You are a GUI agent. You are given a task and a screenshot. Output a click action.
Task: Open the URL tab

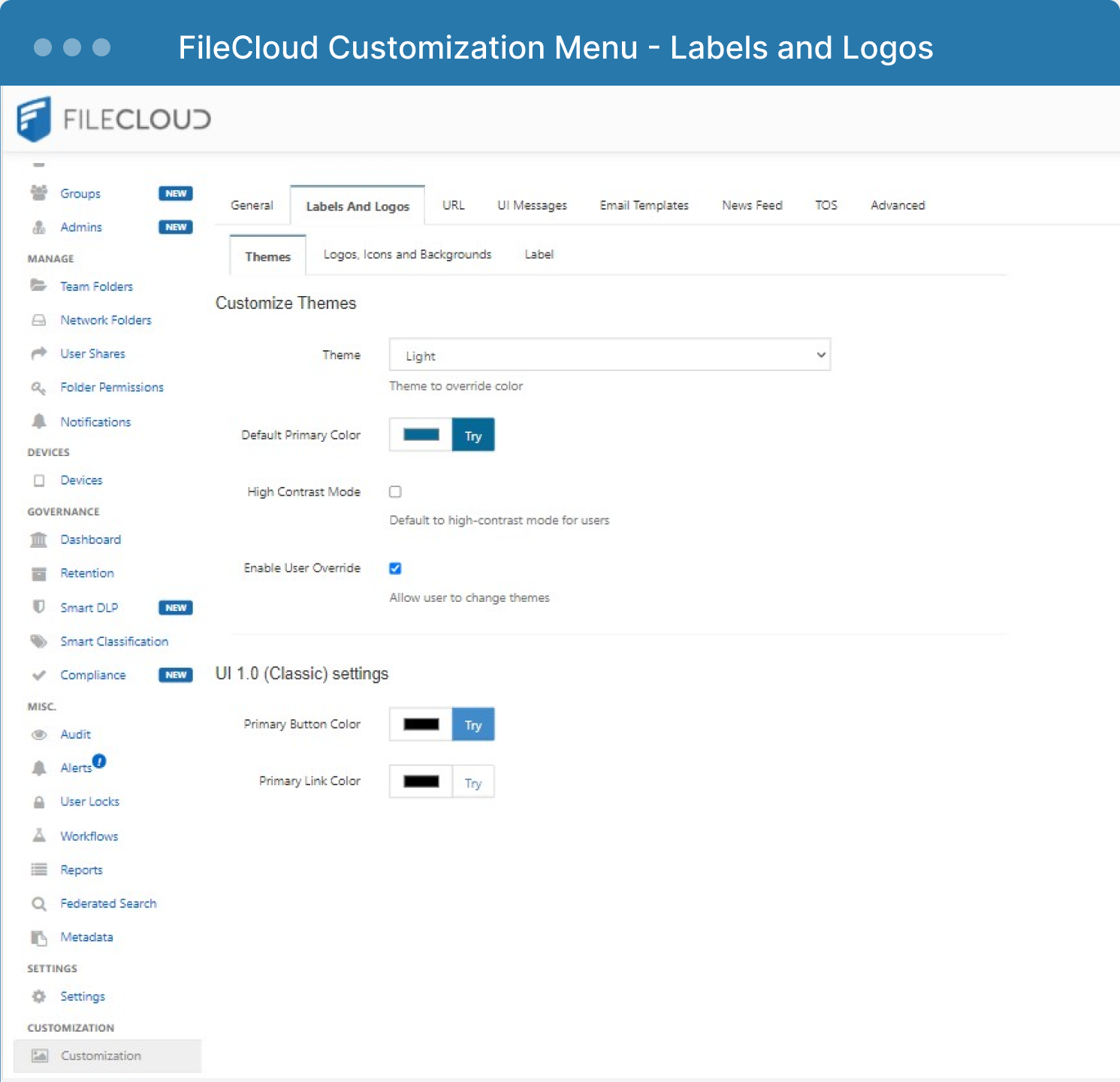click(454, 205)
